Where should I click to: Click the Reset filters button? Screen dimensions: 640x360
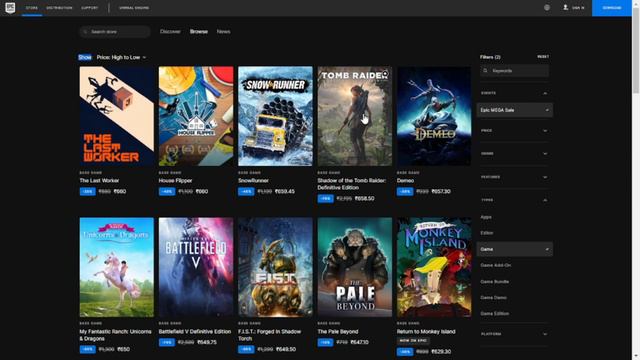(543, 57)
